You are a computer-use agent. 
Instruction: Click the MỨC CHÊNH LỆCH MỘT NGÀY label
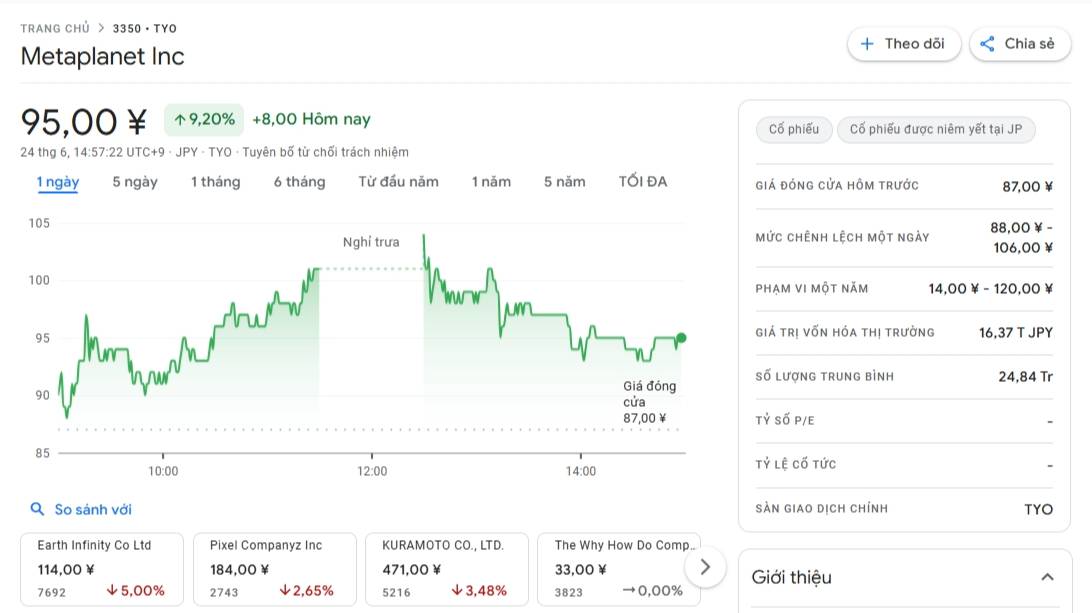click(x=843, y=238)
